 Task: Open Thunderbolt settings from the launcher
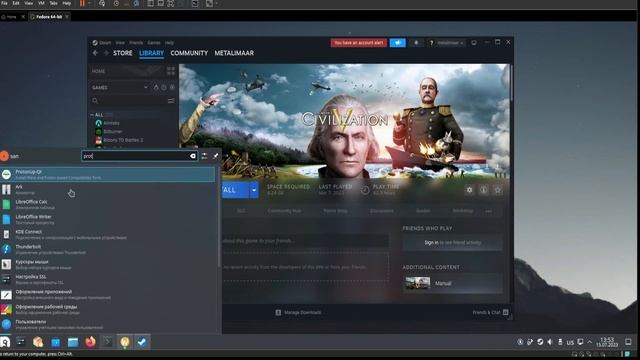[108, 249]
